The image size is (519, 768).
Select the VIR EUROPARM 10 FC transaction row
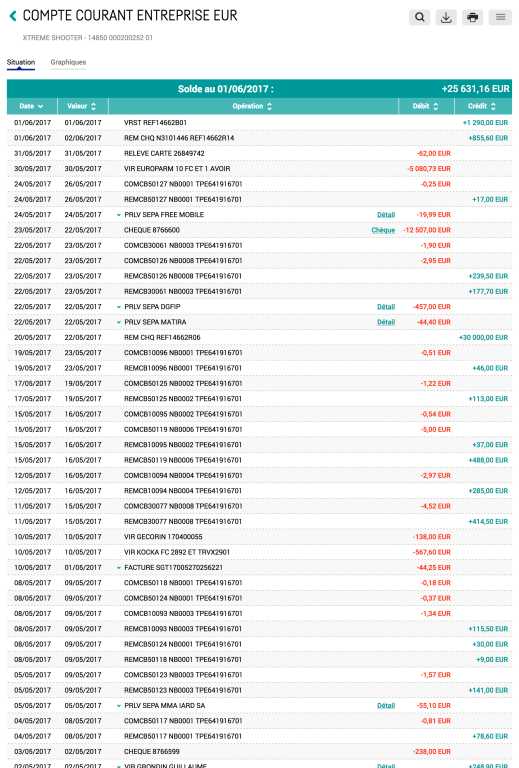(260, 169)
